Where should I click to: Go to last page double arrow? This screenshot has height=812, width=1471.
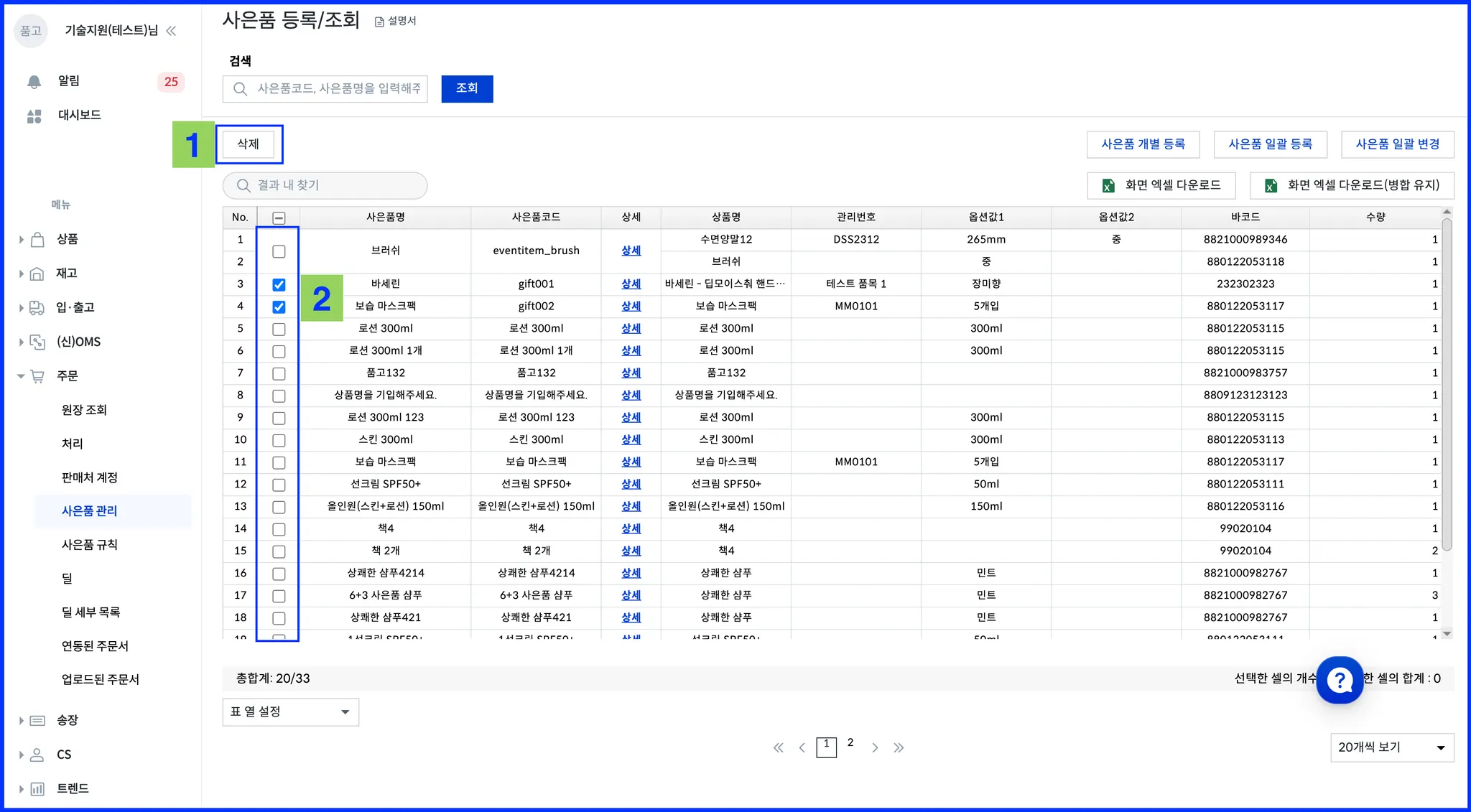[x=899, y=747]
